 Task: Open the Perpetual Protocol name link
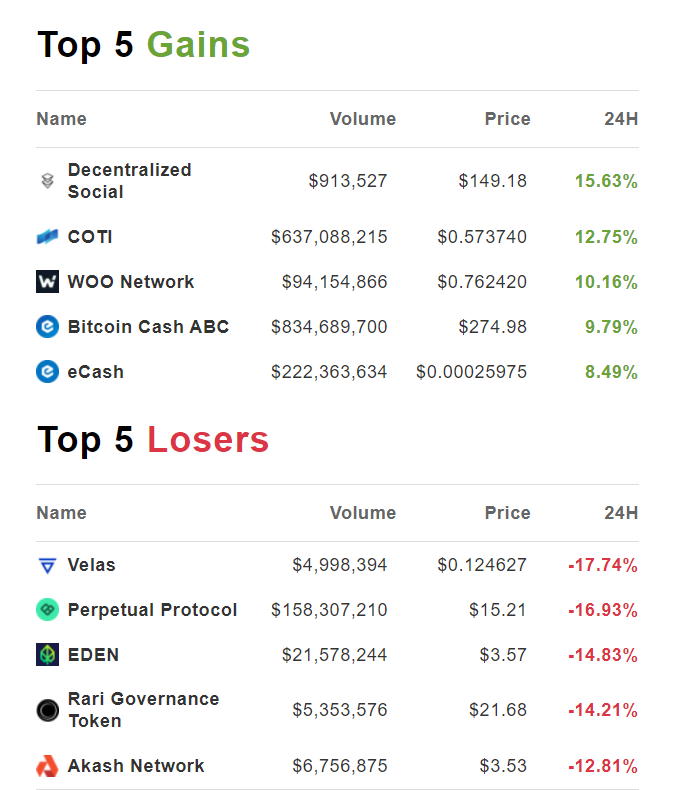point(152,610)
